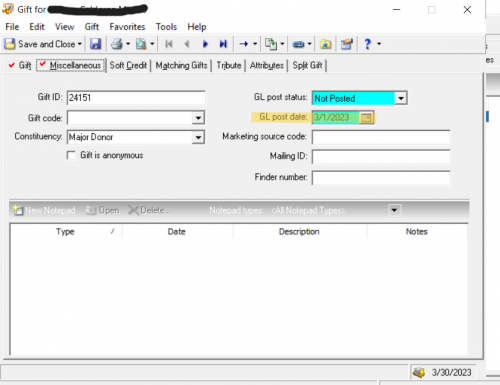
Task: Open Save and Close dropdown arrow
Action: (80, 44)
